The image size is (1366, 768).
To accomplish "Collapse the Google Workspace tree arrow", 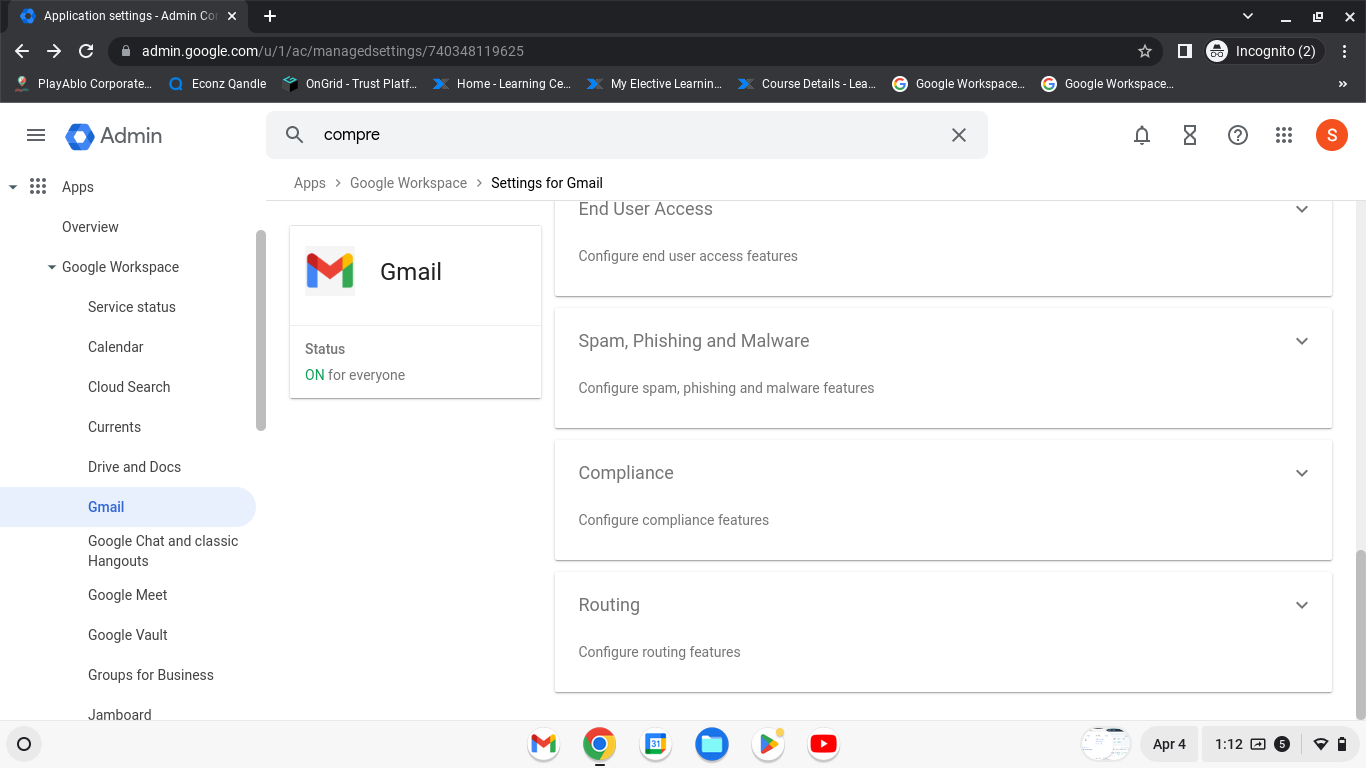I will click(52, 267).
